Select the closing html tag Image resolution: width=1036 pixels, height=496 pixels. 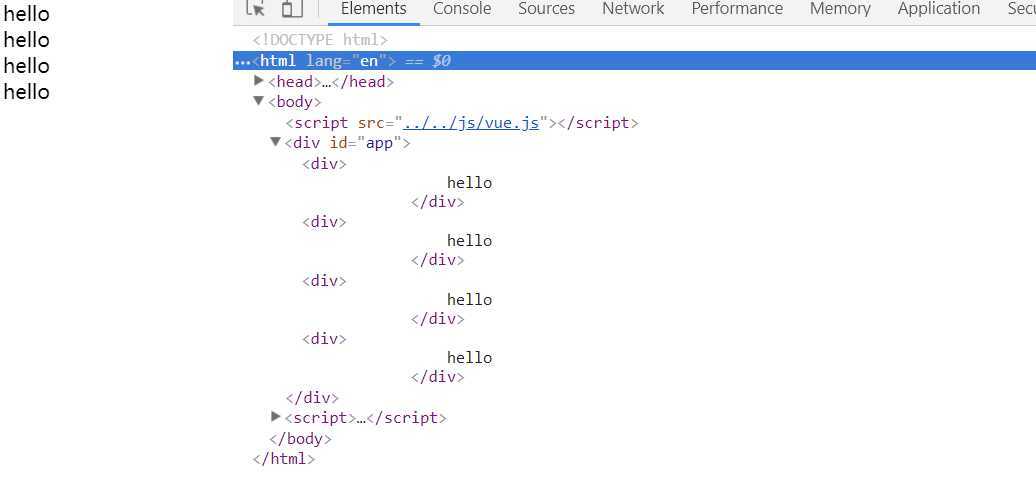[x=284, y=459]
